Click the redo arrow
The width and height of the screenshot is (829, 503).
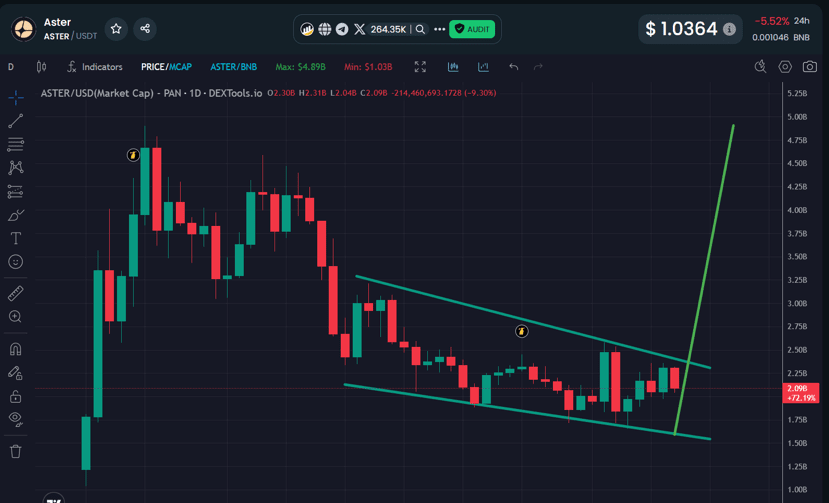[x=538, y=67]
